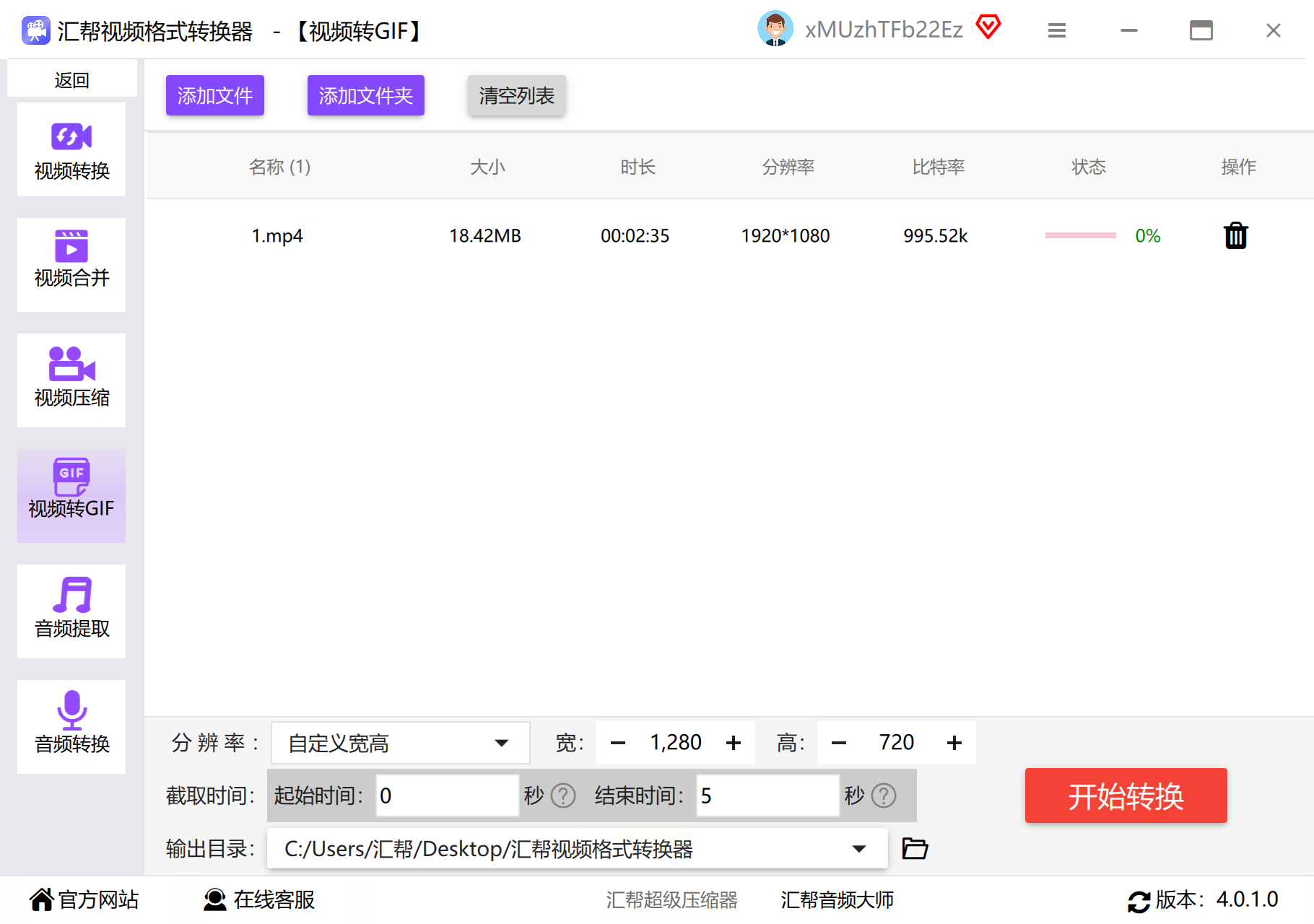
Task: Click the red VIP diamond icon
Action: tap(988, 27)
